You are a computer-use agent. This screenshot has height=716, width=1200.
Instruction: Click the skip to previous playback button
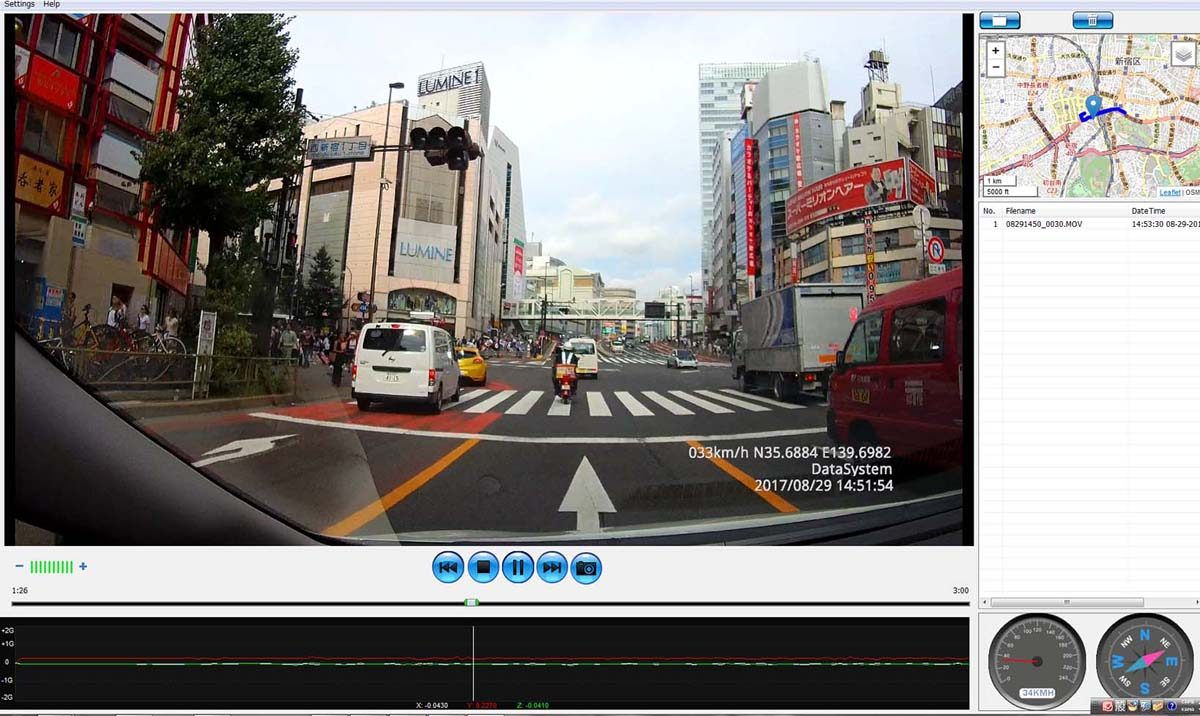pos(448,568)
